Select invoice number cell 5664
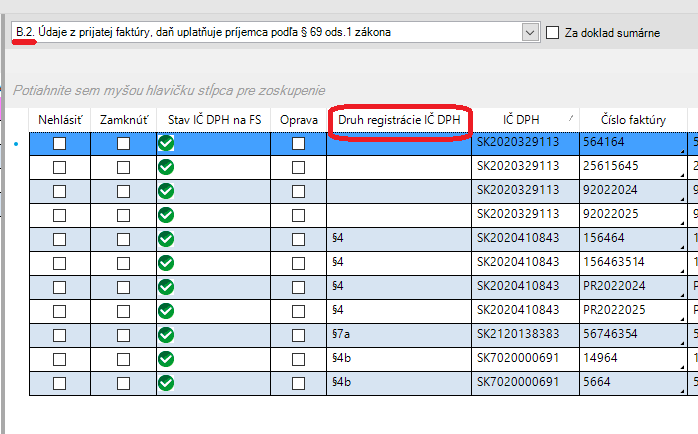 pos(633,384)
